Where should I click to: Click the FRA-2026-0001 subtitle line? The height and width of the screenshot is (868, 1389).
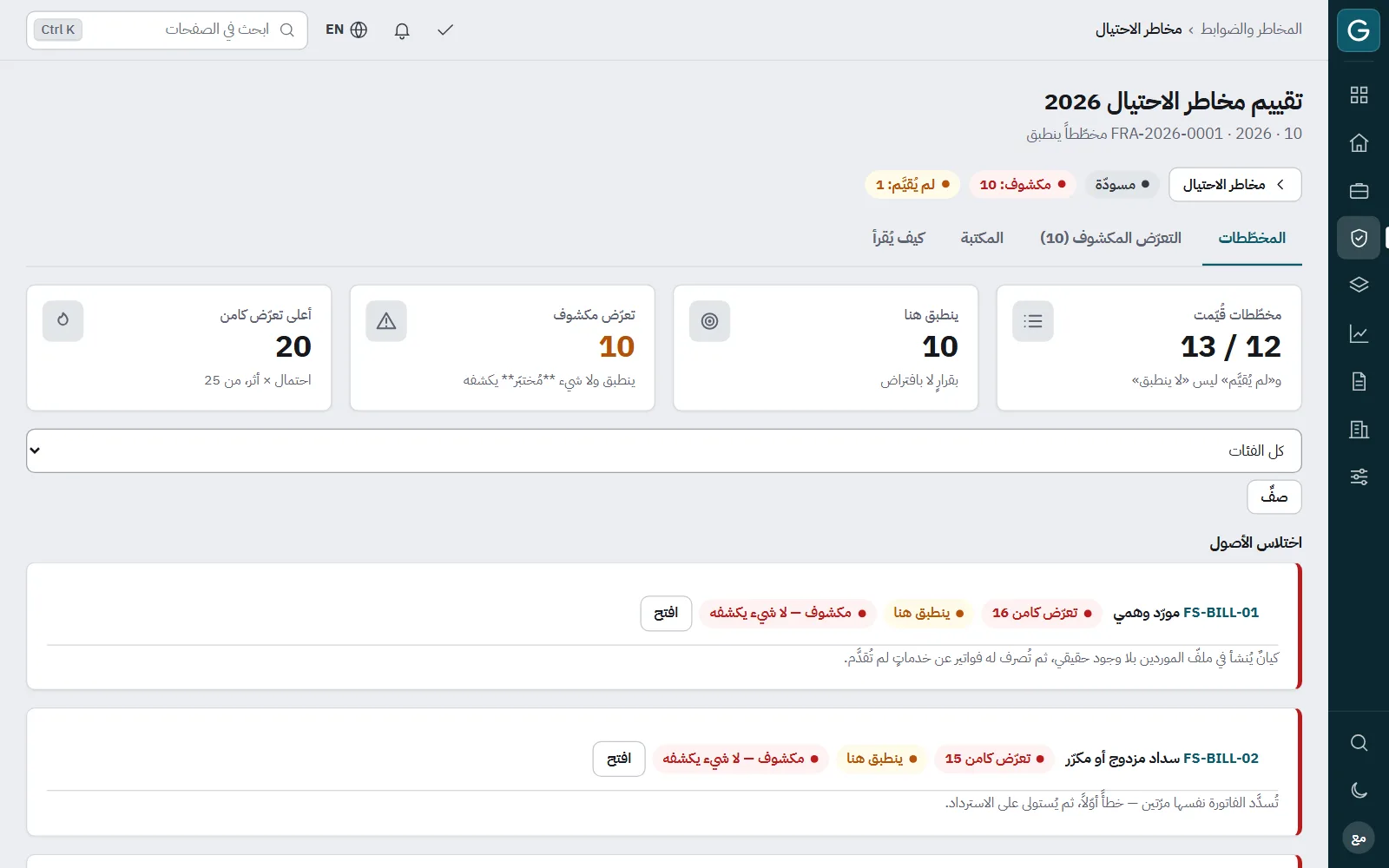click(x=1164, y=134)
